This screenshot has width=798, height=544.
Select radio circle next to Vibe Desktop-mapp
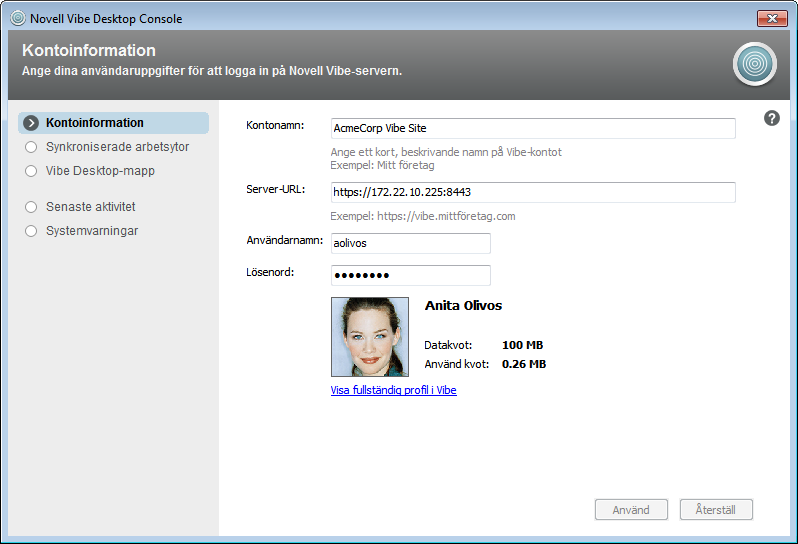[31, 171]
